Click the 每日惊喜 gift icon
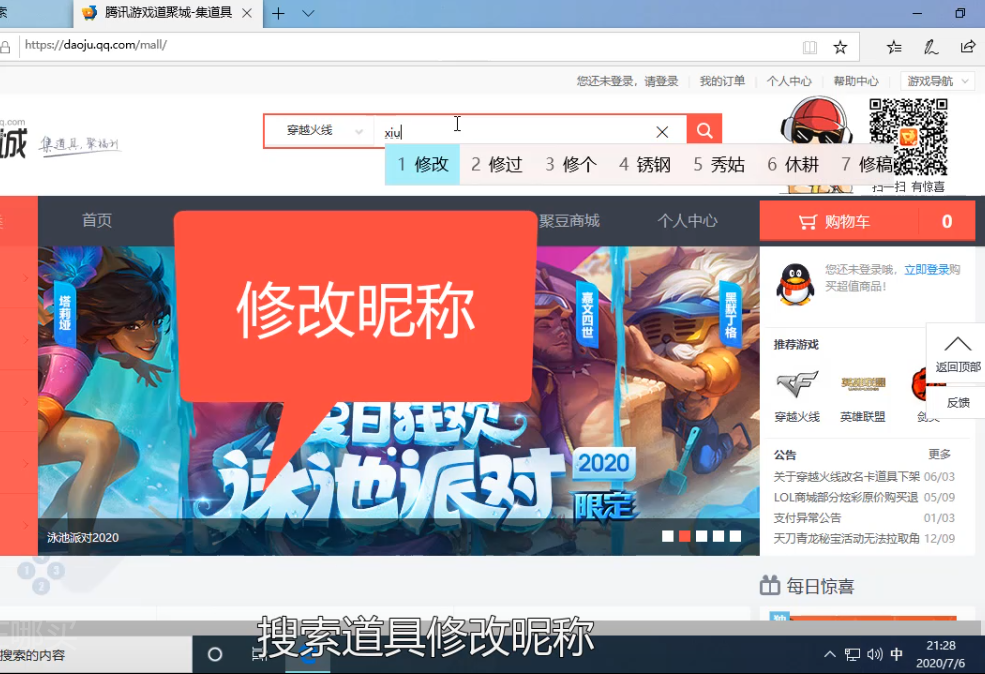This screenshot has width=985, height=674. pos(770,585)
